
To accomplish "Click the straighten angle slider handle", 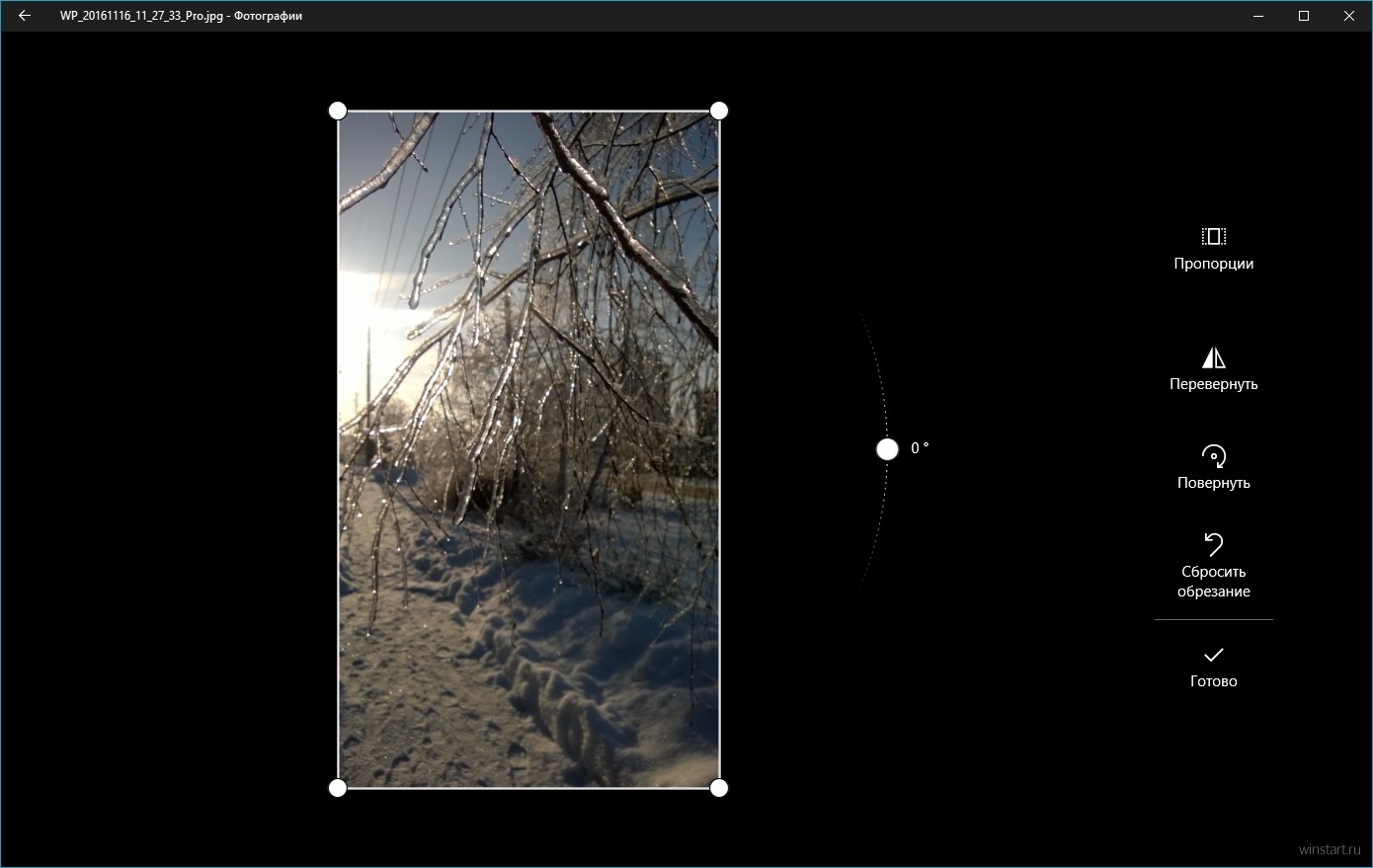I will pyautogui.click(x=887, y=449).
